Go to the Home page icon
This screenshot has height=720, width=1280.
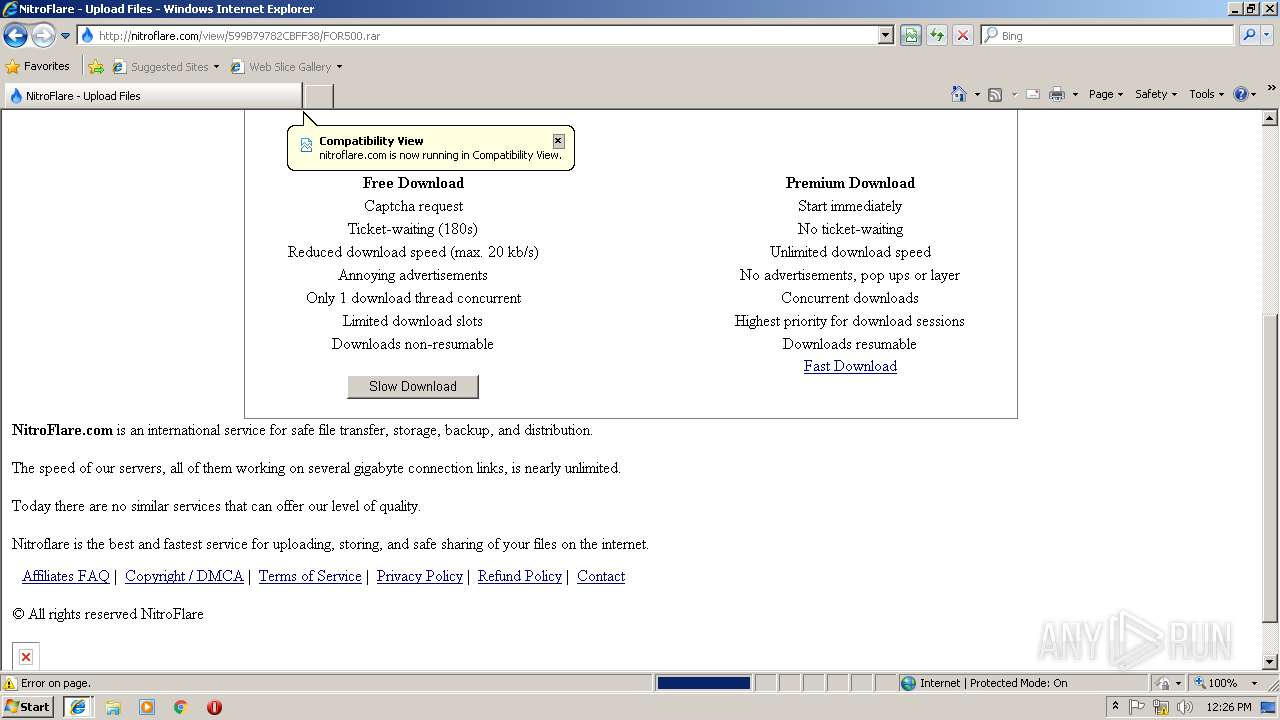pyautogui.click(x=959, y=94)
